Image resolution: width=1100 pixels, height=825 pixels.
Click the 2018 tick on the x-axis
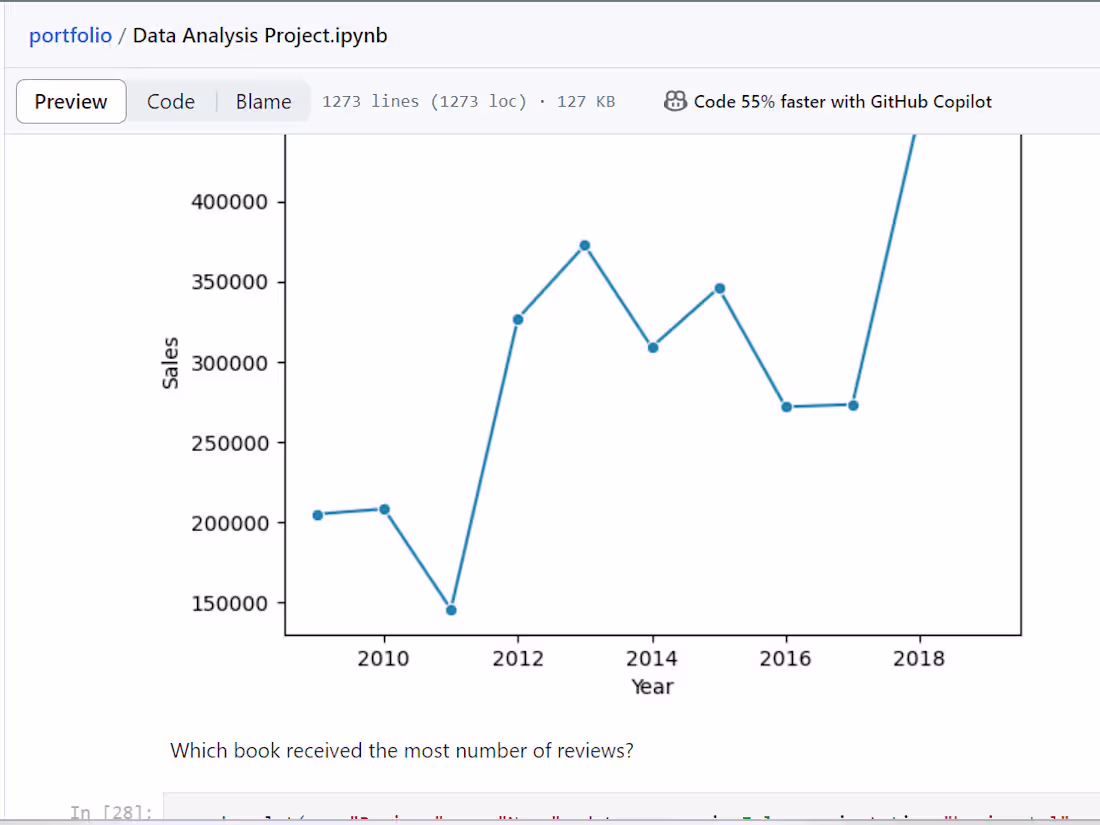pyautogui.click(x=919, y=658)
